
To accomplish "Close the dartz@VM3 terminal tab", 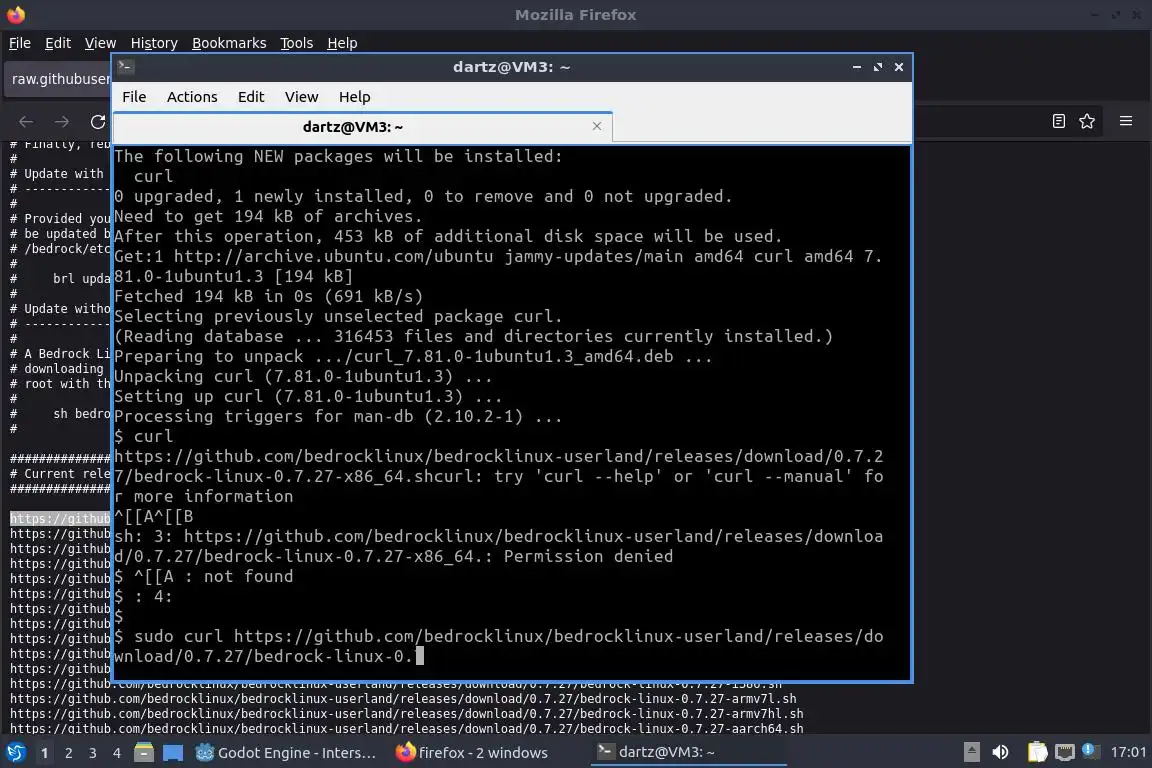I will pyautogui.click(x=597, y=126).
